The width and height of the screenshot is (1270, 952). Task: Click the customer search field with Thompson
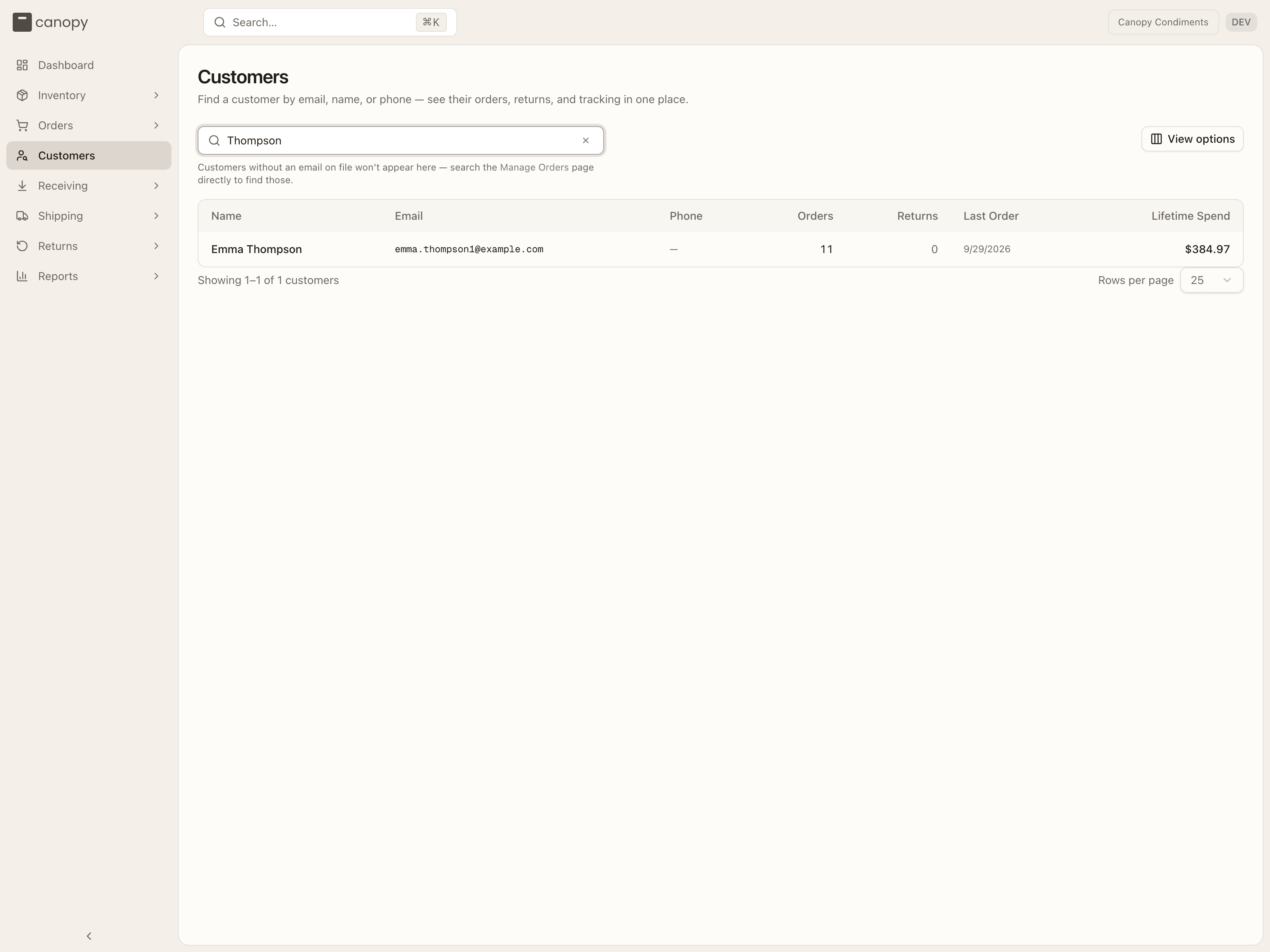coord(401,140)
